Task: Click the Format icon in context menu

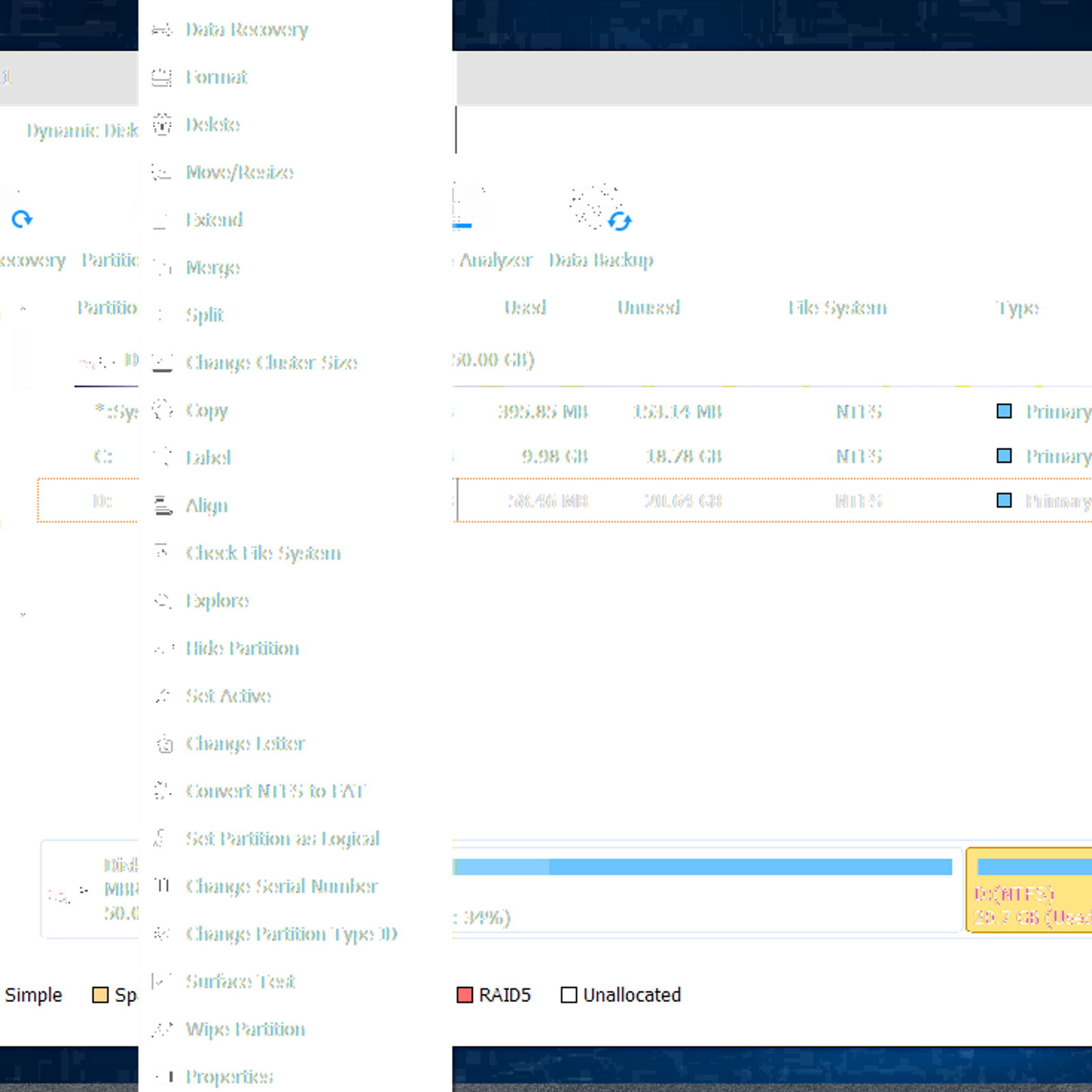Action: pyautogui.click(x=162, y=77)
